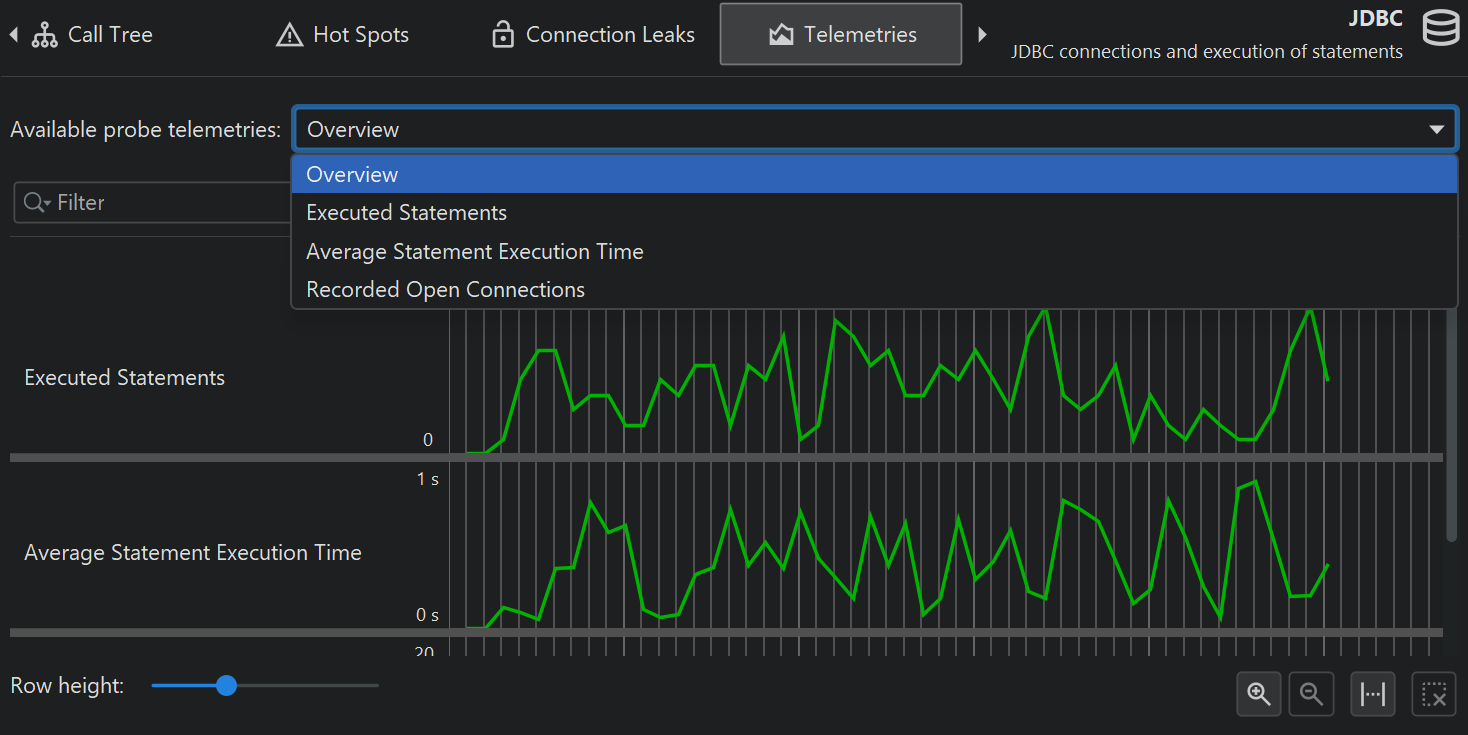Image resolution: width=1468 pixels, height=735 pixels.
Task: Select Average Statement Execution Time dropdown option
Action: [x=474, y=252]
